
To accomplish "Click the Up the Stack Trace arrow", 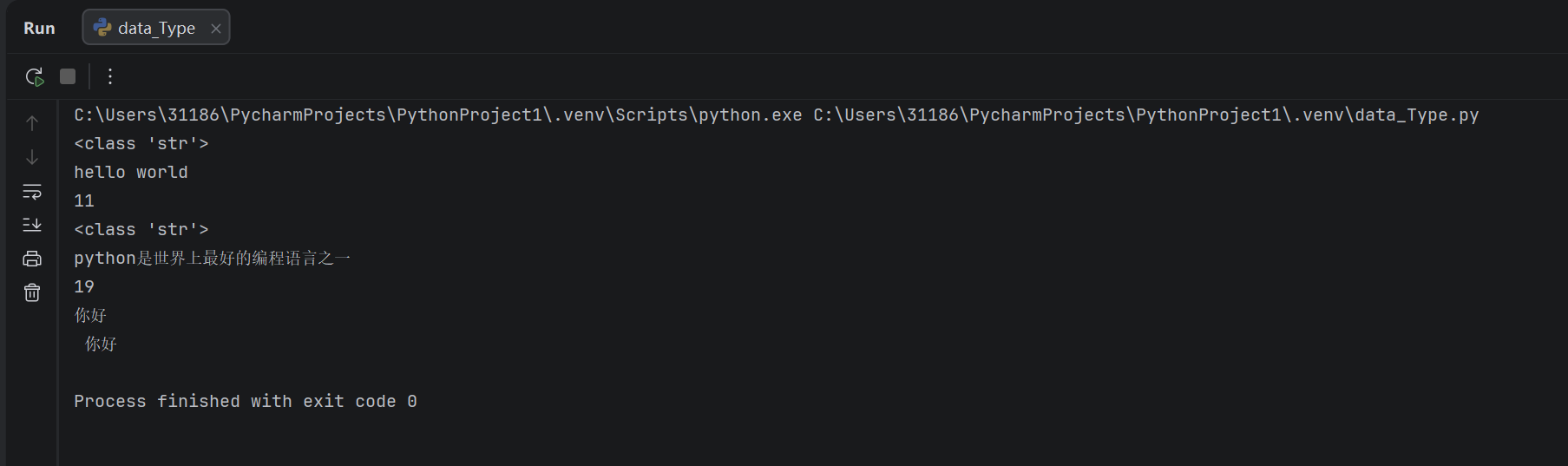I will click(32, 123).
